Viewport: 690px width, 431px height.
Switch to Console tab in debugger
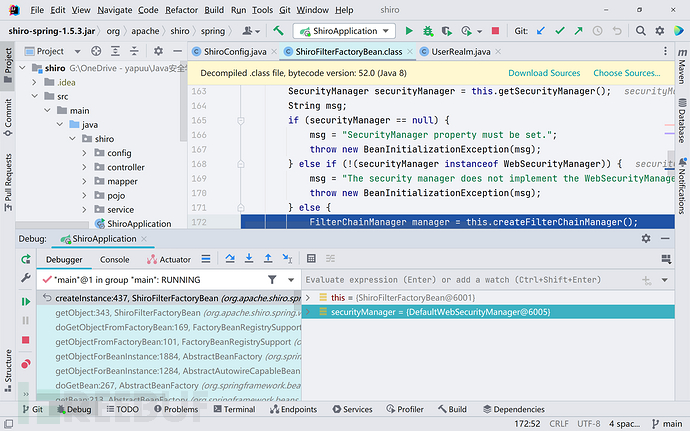pyautogui.click(x=114, y=259)
